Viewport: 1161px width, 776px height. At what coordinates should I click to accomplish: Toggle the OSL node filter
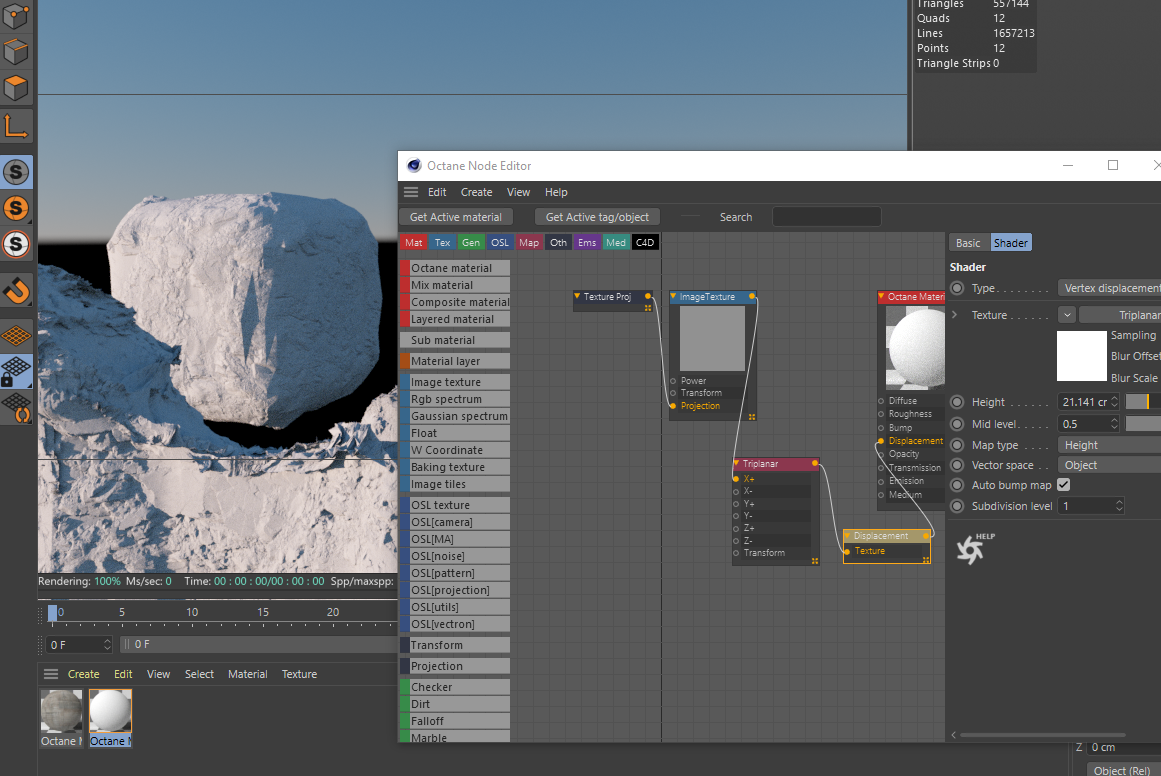tap(500, 242)
